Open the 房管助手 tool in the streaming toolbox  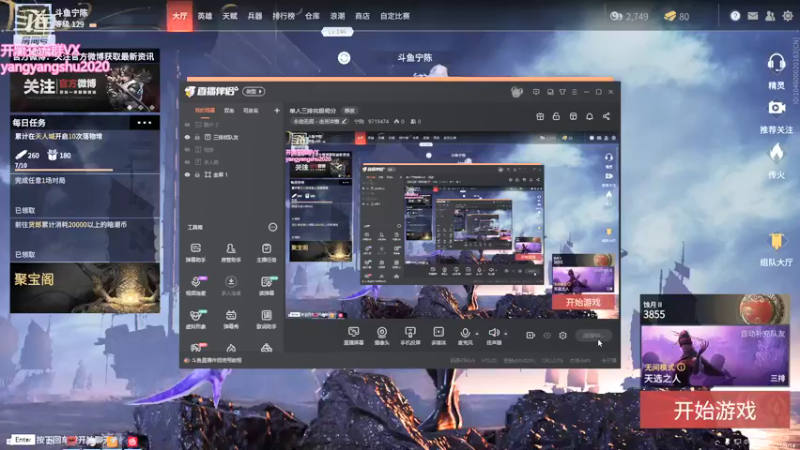(231, 253)
